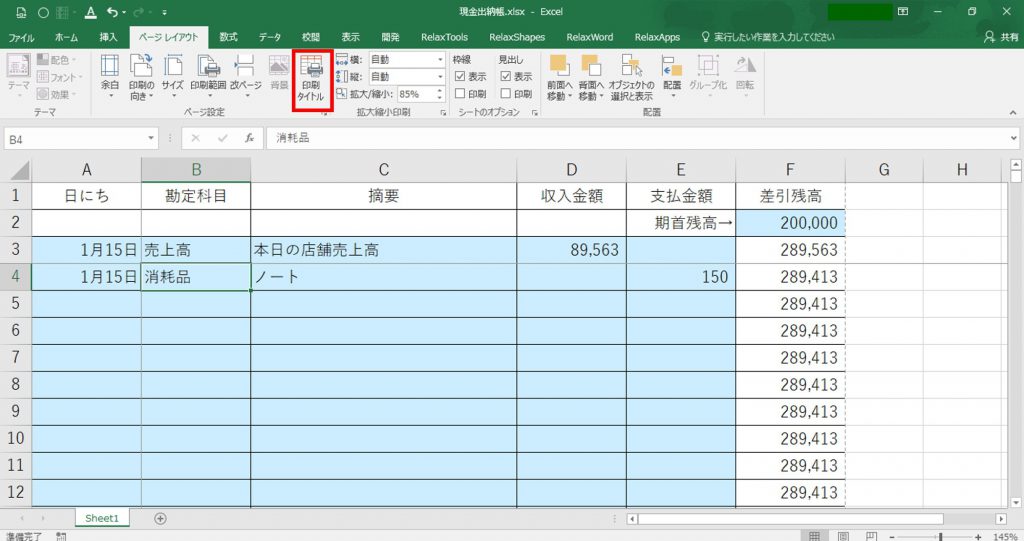This screenshot has width=1024, height=541.
Task: Open the 横 width 自動 dropdown
Action: (440, 59)
